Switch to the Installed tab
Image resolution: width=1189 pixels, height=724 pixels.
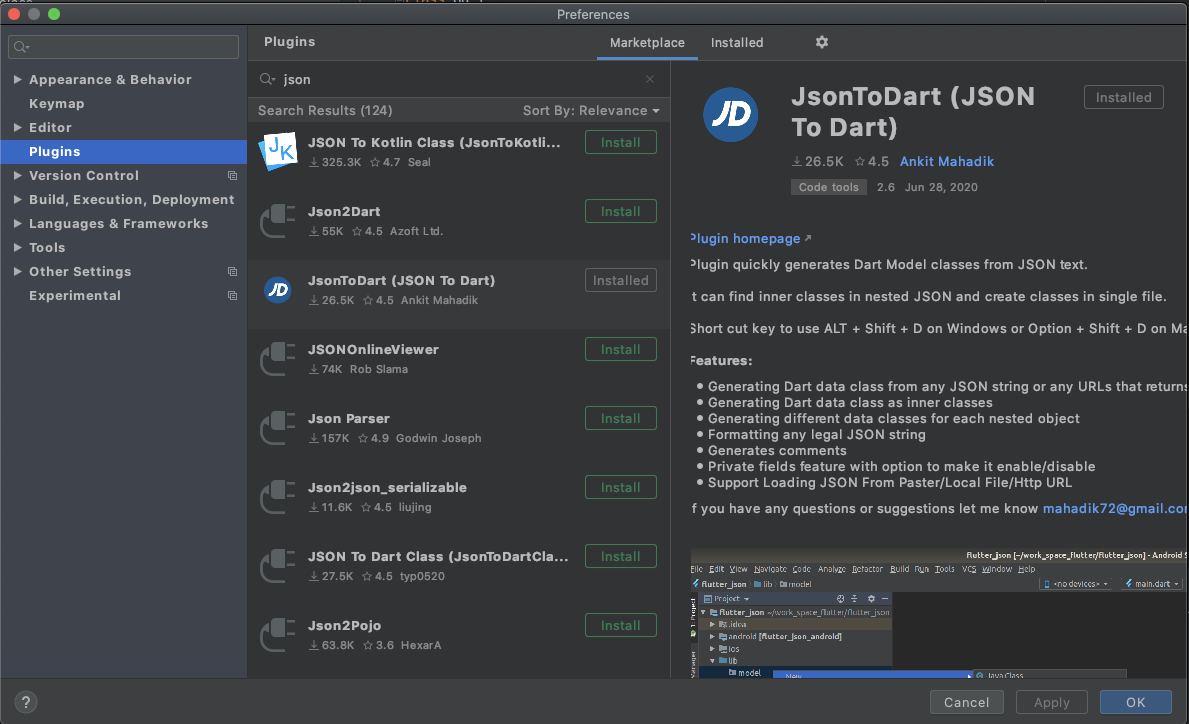[737, 42]
